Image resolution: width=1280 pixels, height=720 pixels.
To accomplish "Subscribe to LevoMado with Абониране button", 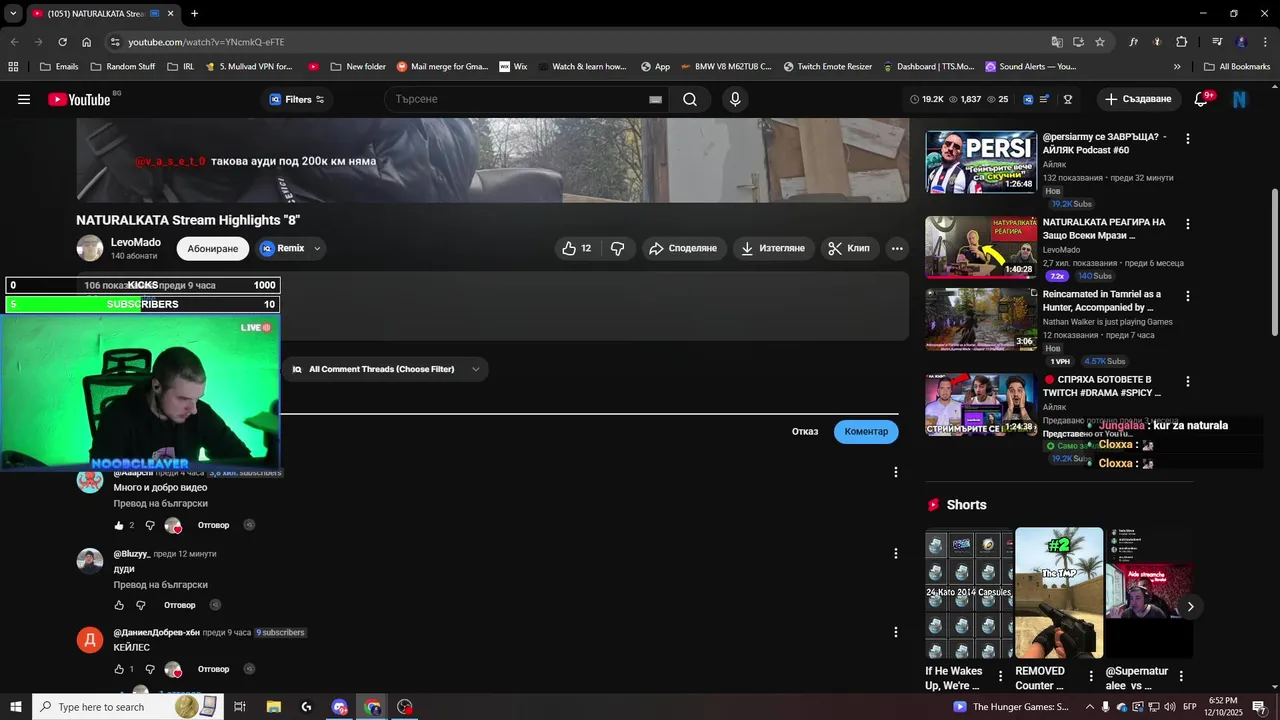I will coord(213,248).
